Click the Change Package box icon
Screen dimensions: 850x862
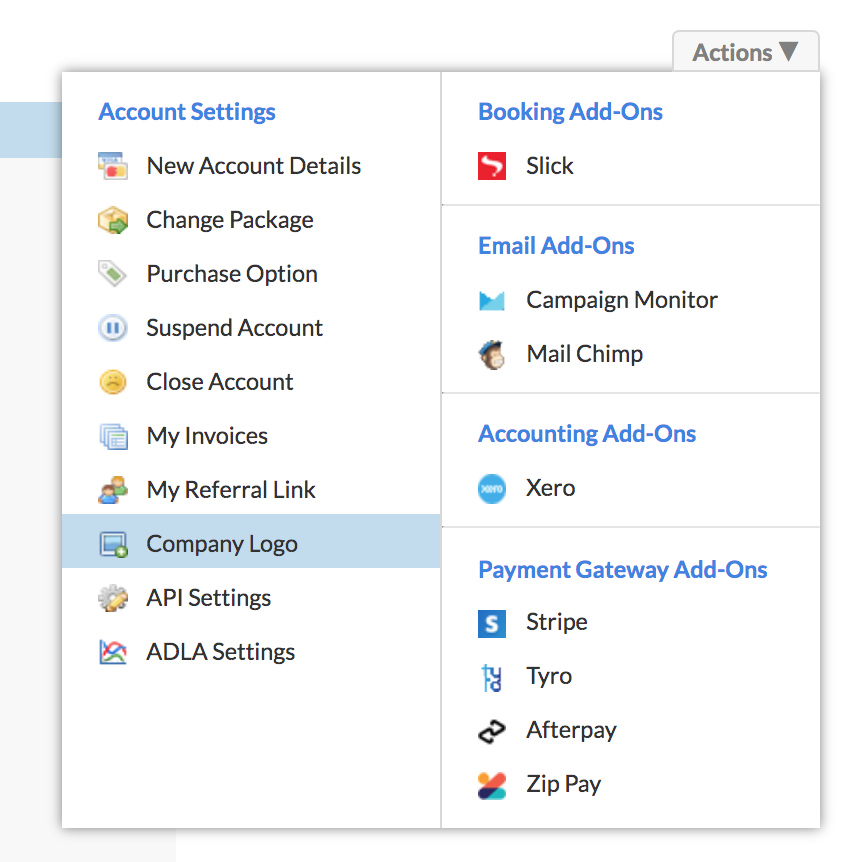[x=113, y=220]
